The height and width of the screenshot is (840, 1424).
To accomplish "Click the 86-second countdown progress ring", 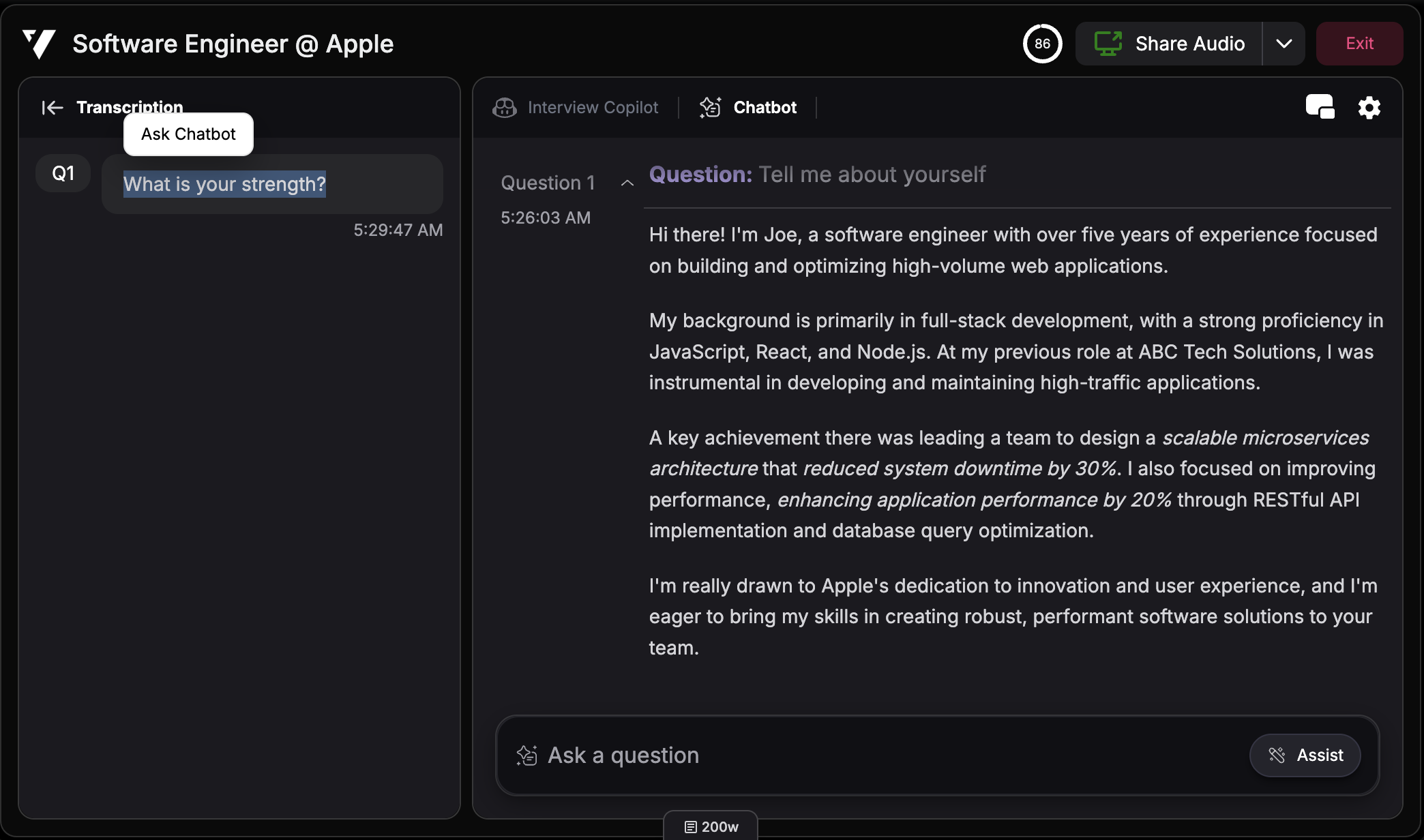I will click(x=1042, y=43).
